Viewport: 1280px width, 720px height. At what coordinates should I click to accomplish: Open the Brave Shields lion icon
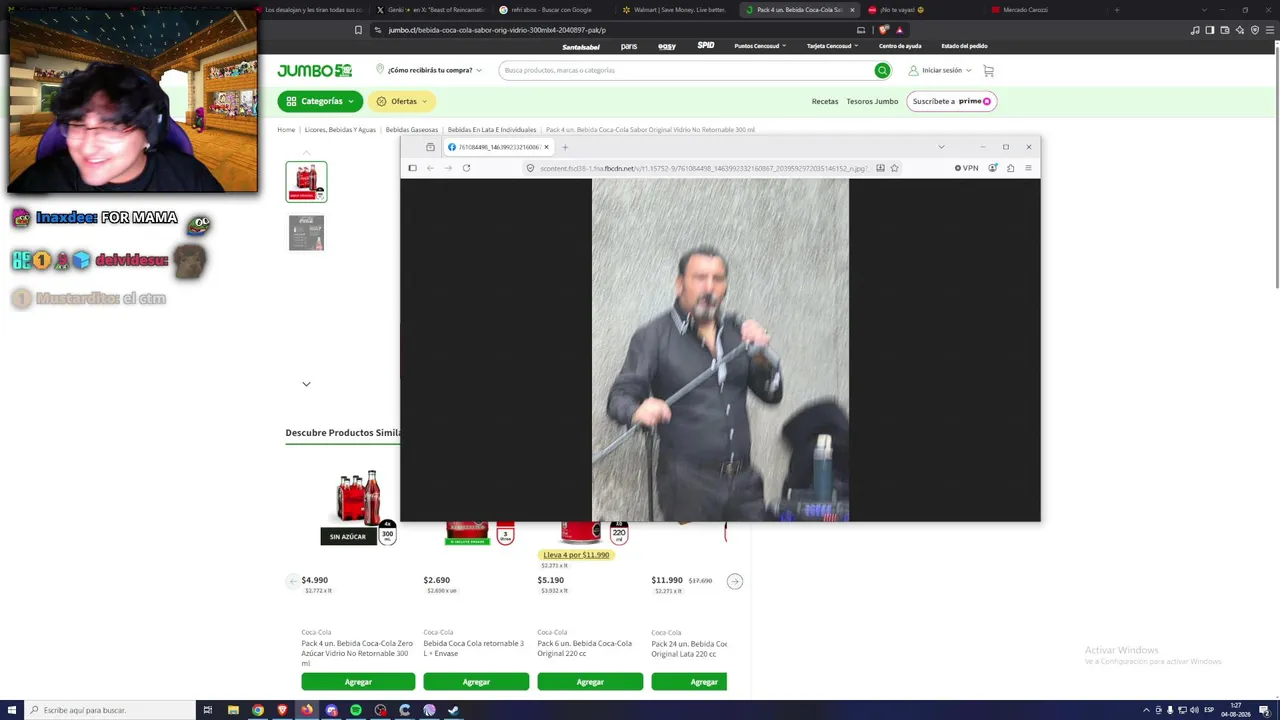coord(885,30)
